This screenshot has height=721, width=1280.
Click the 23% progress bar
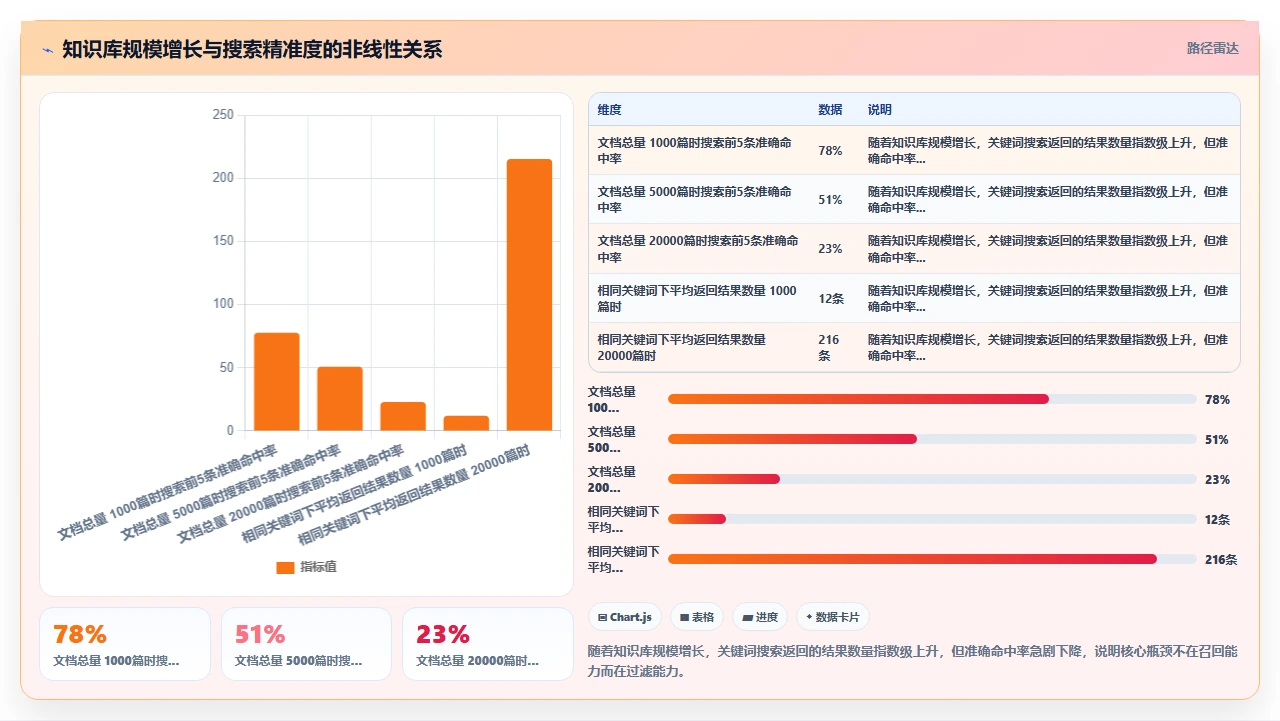pos(932,479)
